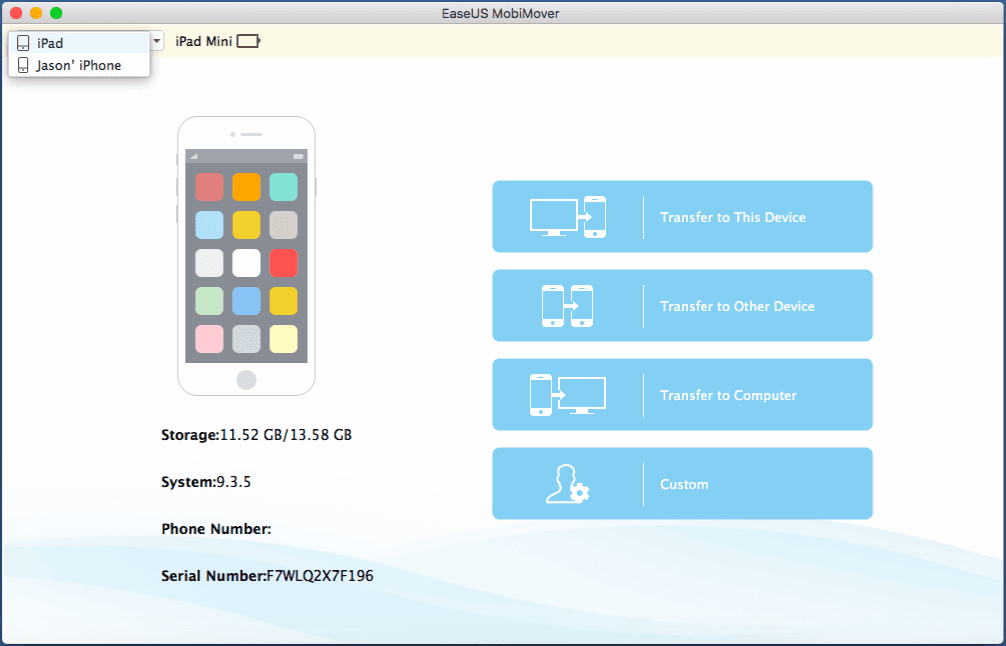Click the phone-to-phone transfer icon

568,306
